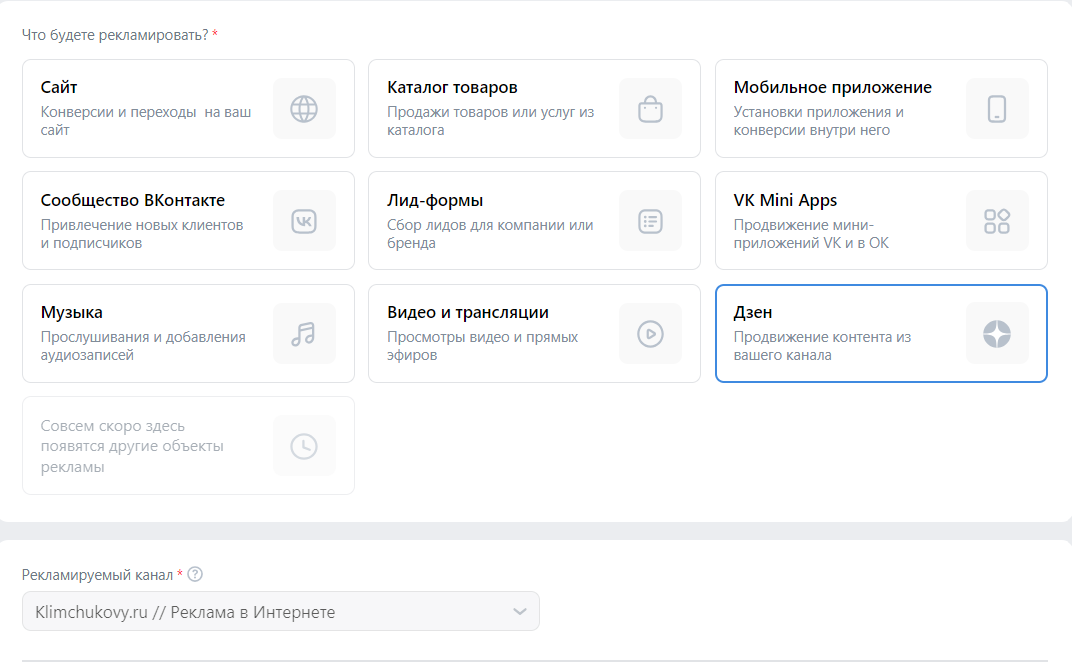Click text 'Продвижение мини-приложений VK и в ОК'
The height and width of the screenshot is (662, 1072).
pyautogui.click(x=811, y=233)
